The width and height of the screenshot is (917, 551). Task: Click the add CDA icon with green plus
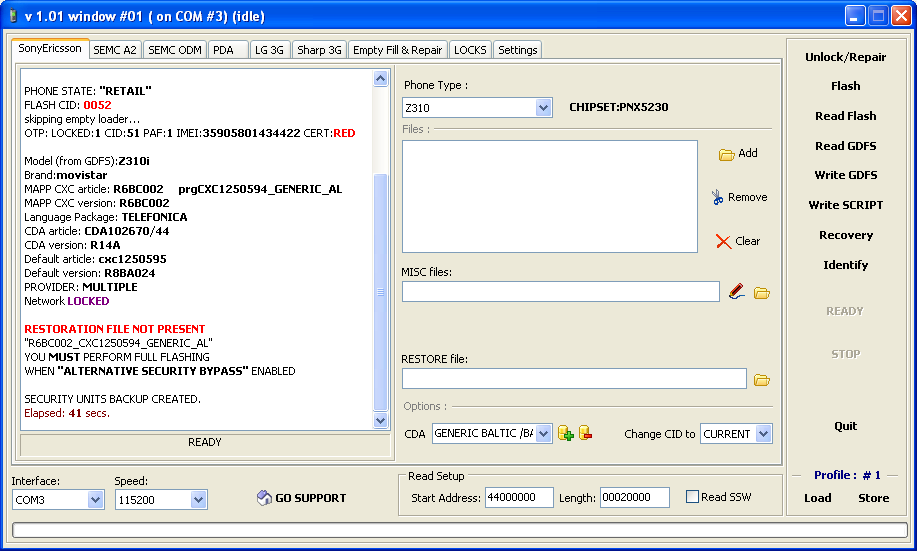point(566,433)
